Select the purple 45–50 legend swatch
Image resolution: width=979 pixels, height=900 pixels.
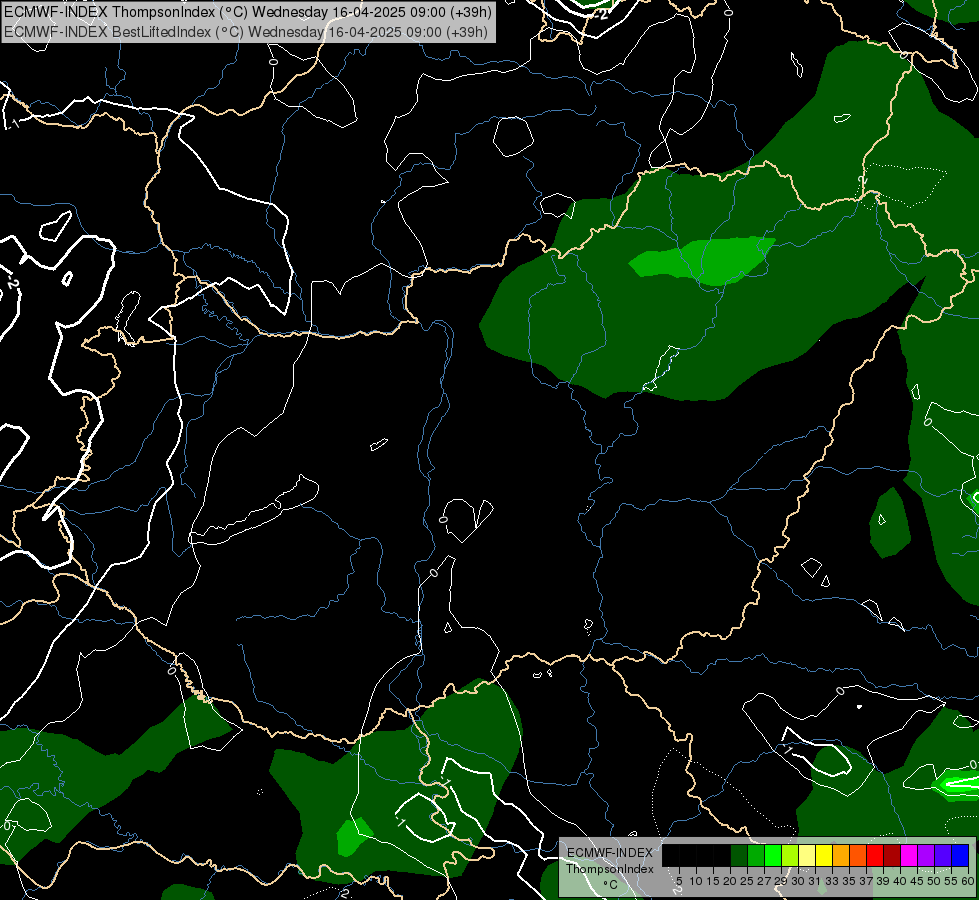pos(926,856)
